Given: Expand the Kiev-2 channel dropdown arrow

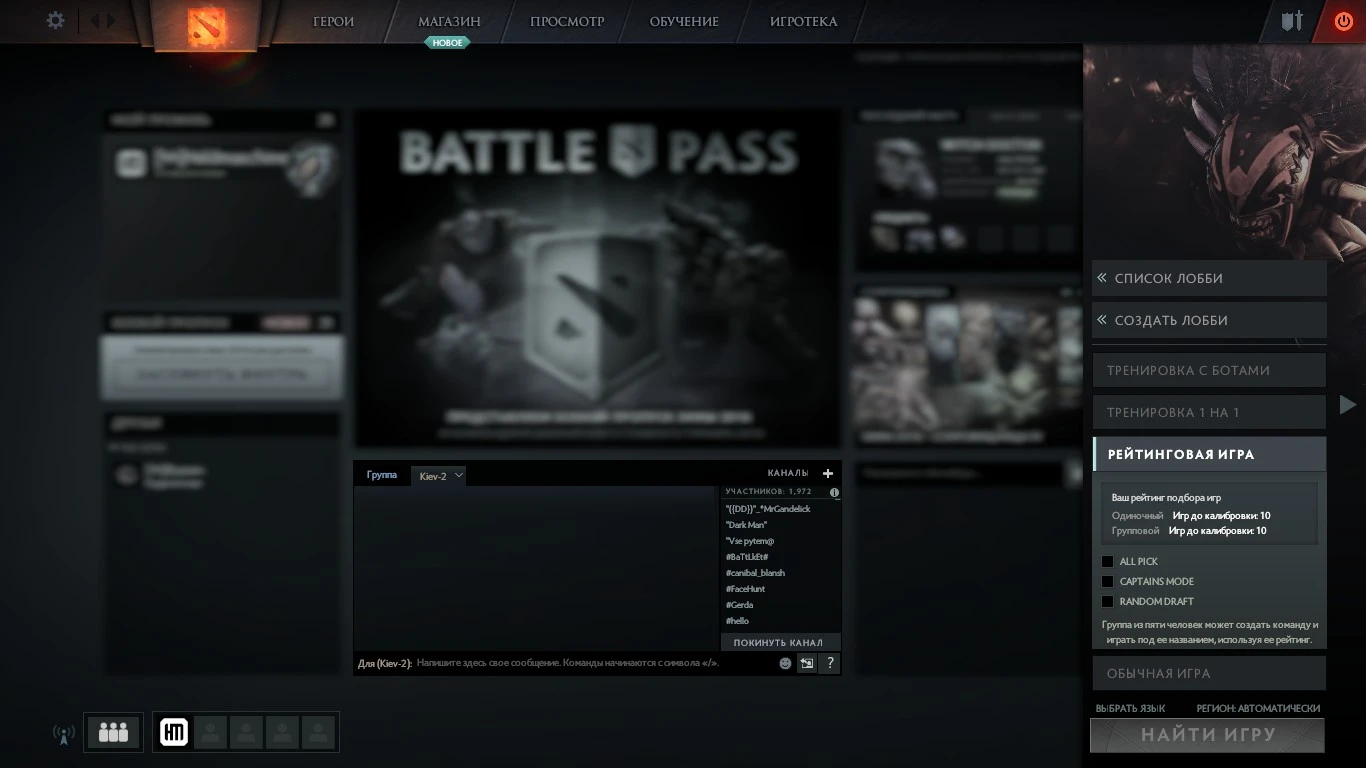Looking at the screenshot, I should coord(458,475).
